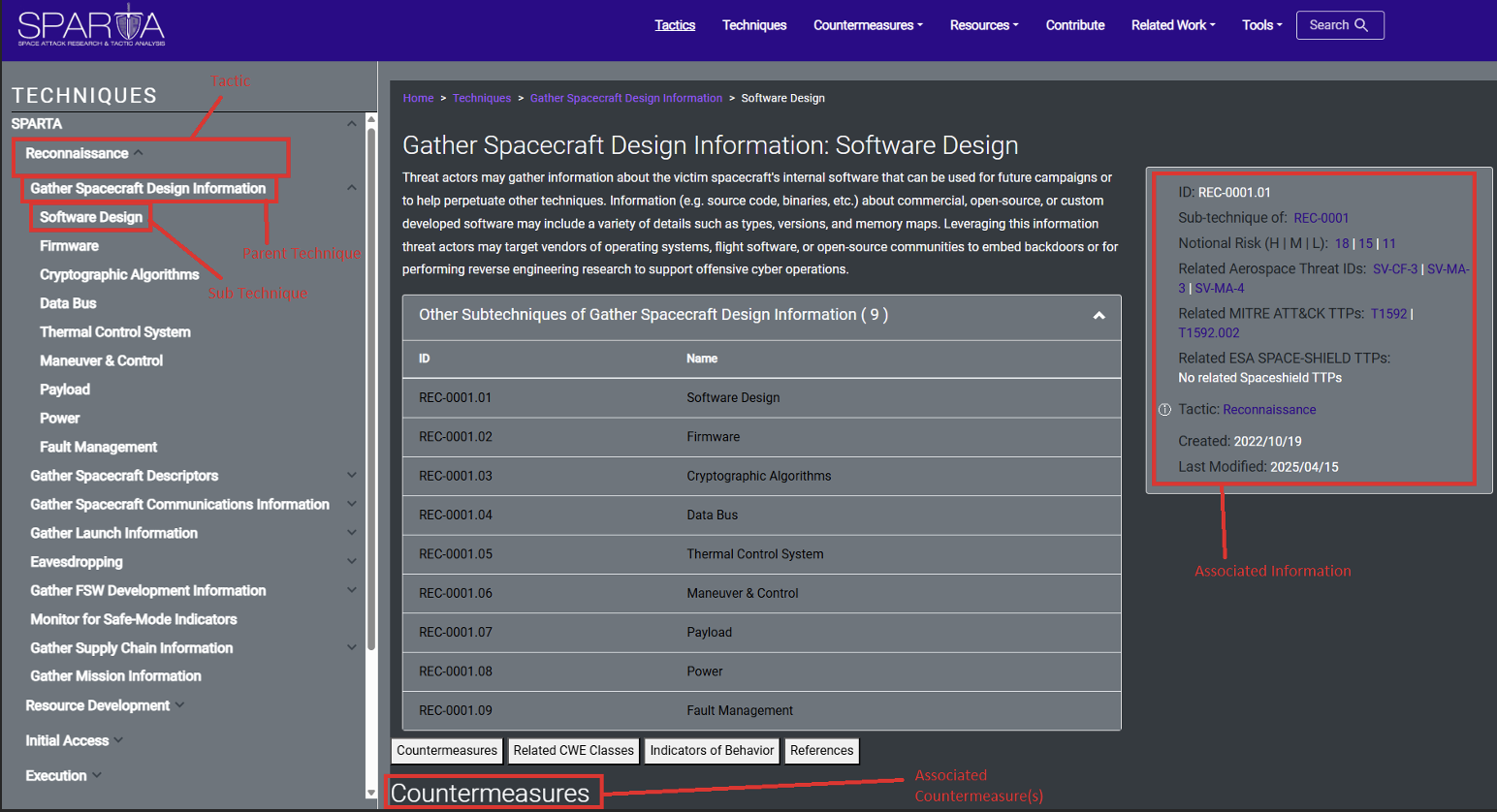This screenshot has width=1497, height=812.
Task: Open the Tactics menu item
Action: coord(675,25)
